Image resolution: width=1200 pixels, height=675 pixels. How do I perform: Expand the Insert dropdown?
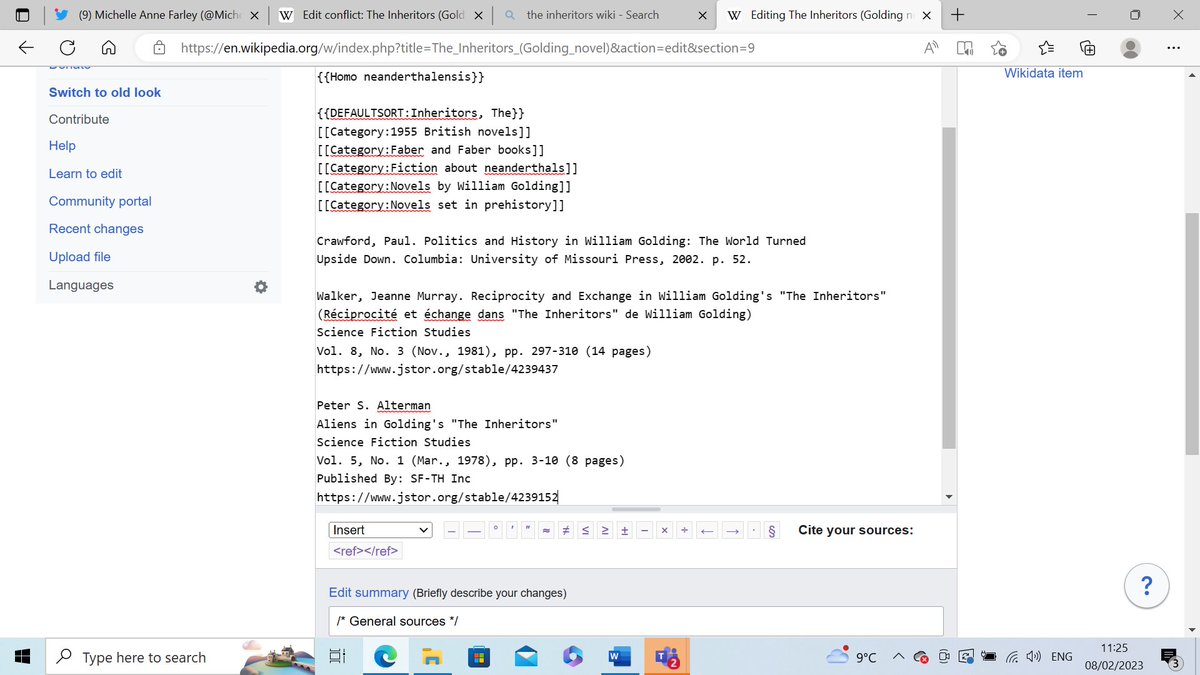point(380,530)
